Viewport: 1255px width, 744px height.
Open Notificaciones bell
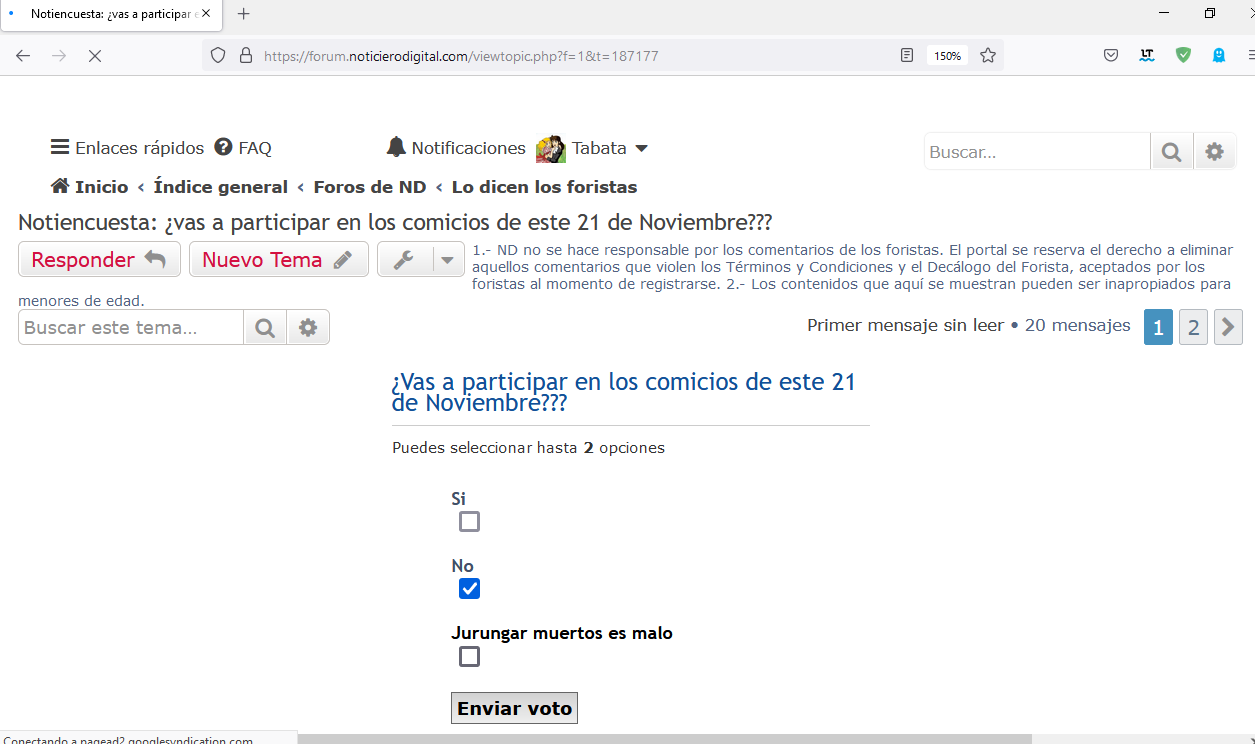[x=456, y=148]
